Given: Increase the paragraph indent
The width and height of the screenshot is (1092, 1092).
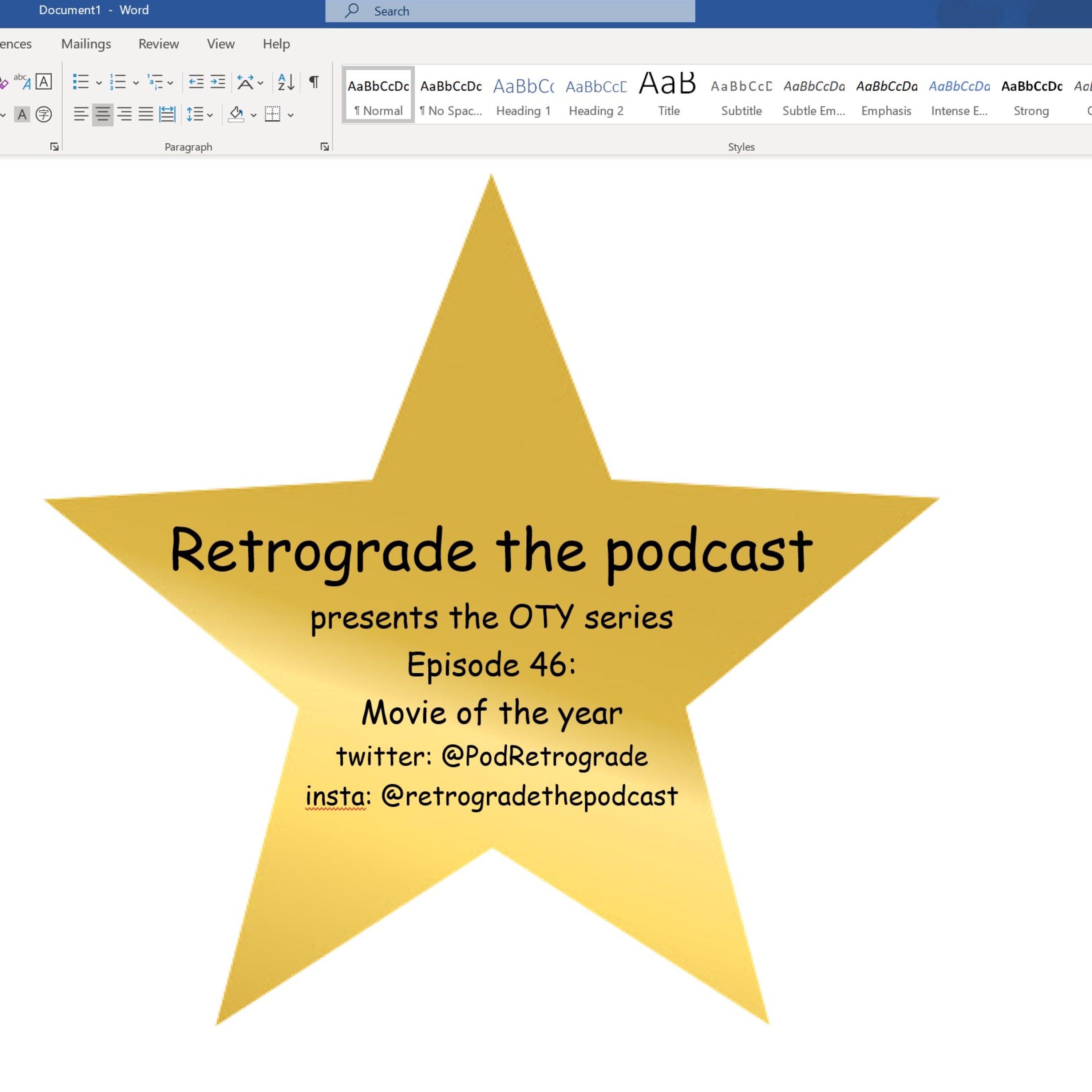Looking at the screenshot, I should coord(218,82).
